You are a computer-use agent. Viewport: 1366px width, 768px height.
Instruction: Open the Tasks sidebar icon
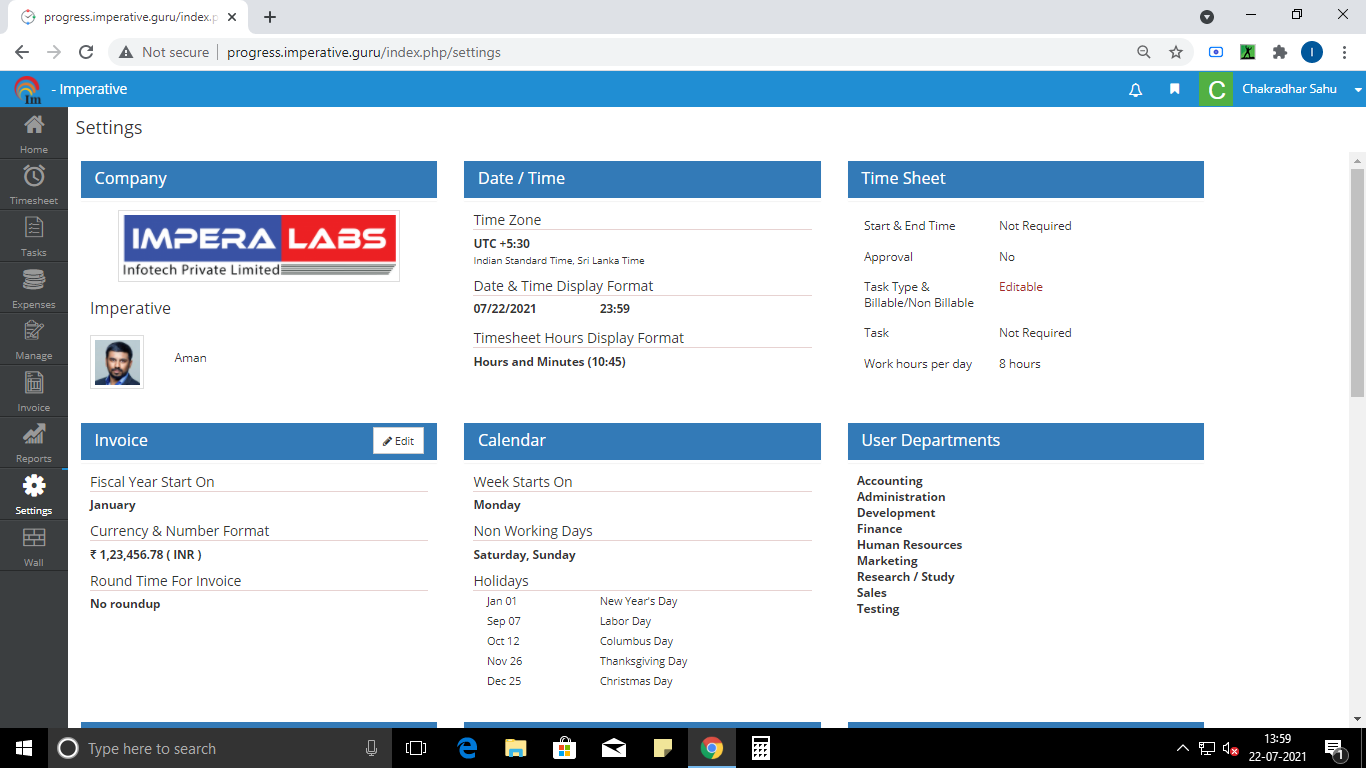[34, 229]
